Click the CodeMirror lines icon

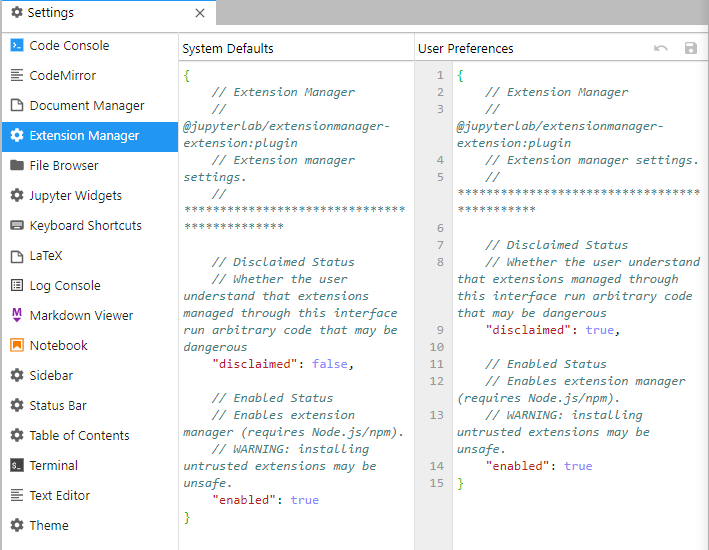[x=17, y=75]
